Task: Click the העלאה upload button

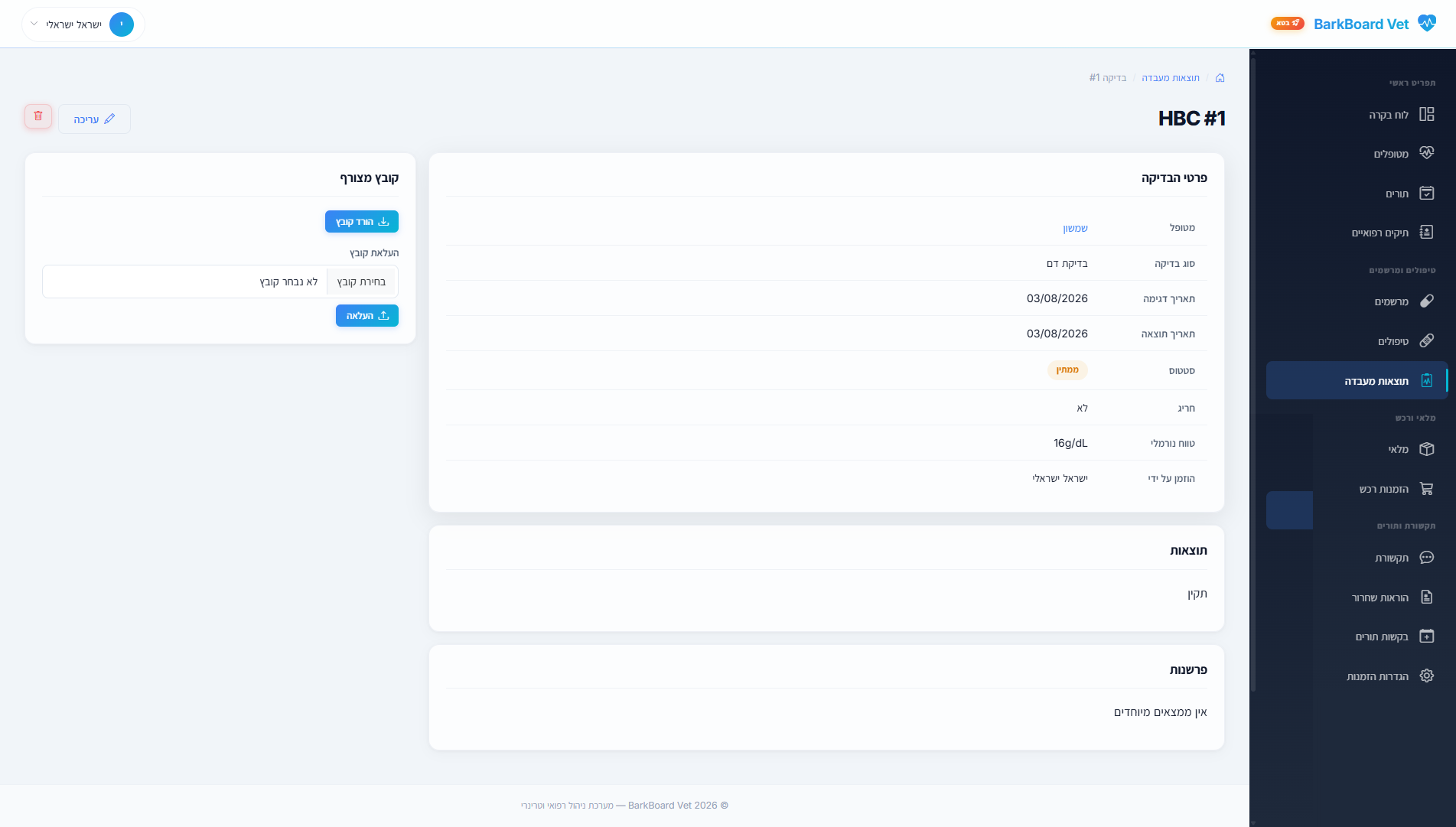Action: pyautogui.click(x=367, y=316)
